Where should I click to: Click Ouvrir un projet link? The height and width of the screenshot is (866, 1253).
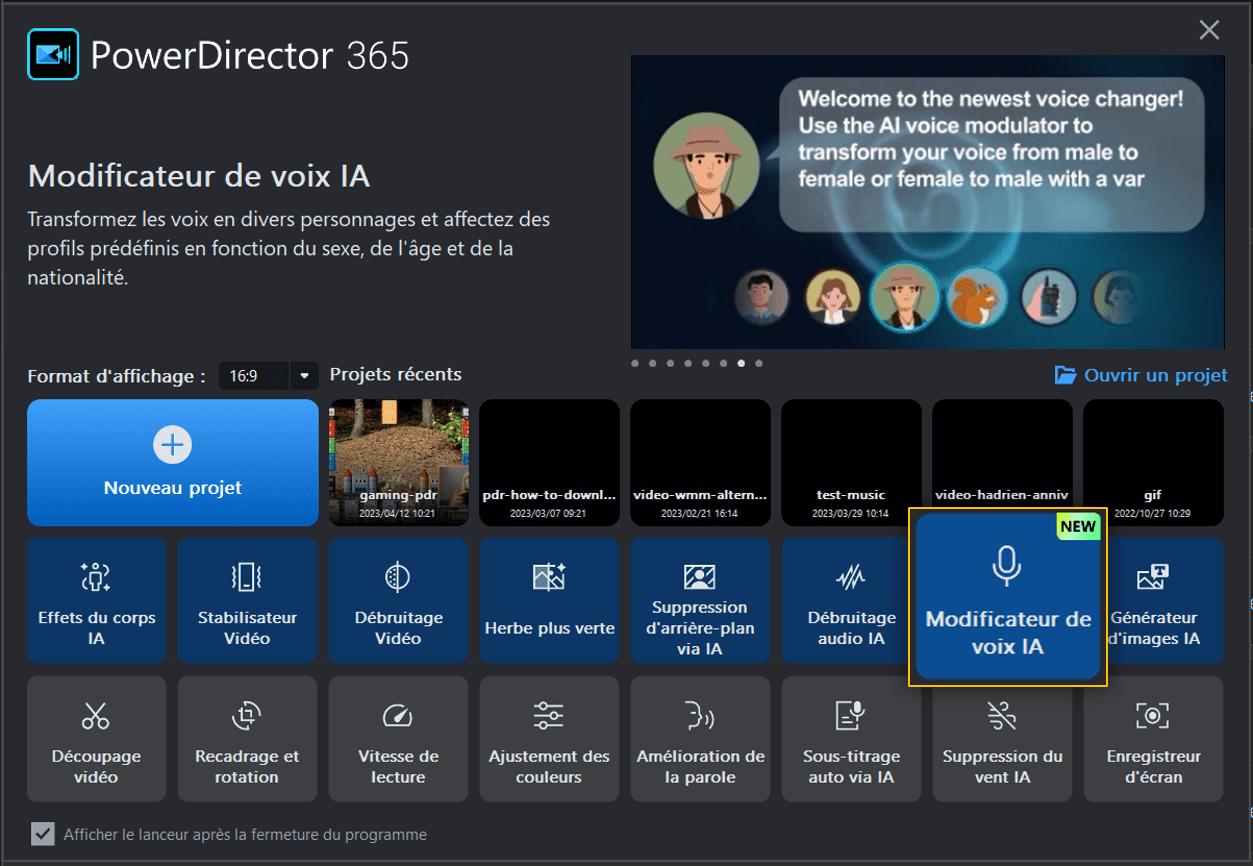click(x=1141, y=375)
